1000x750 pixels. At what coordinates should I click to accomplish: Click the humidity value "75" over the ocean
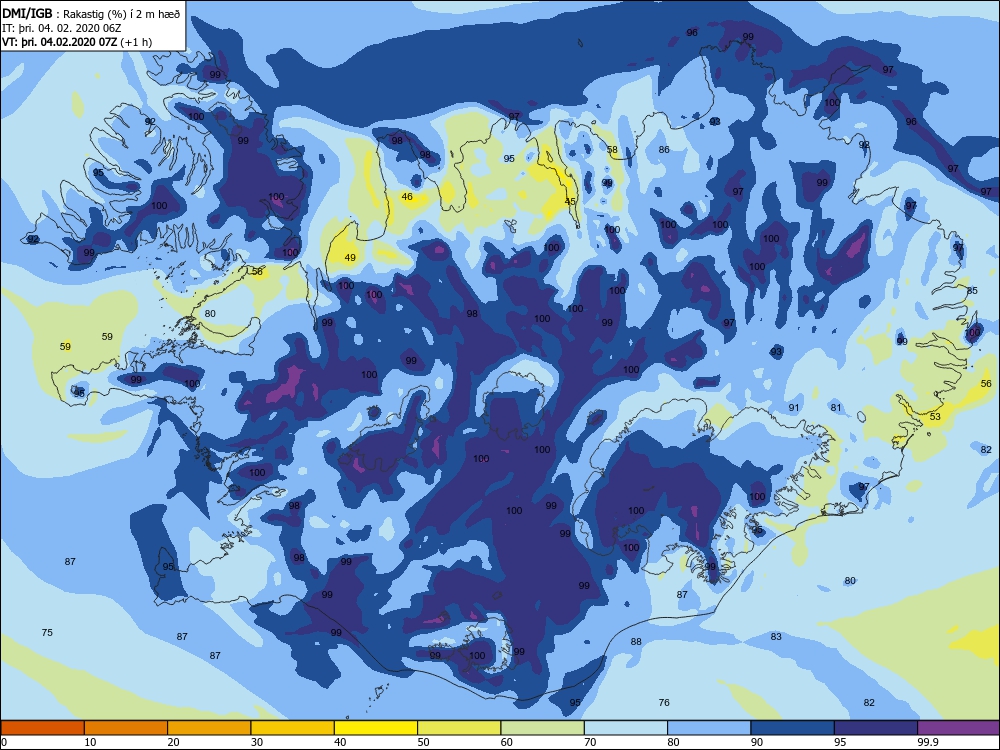click(x=47, y=632)
